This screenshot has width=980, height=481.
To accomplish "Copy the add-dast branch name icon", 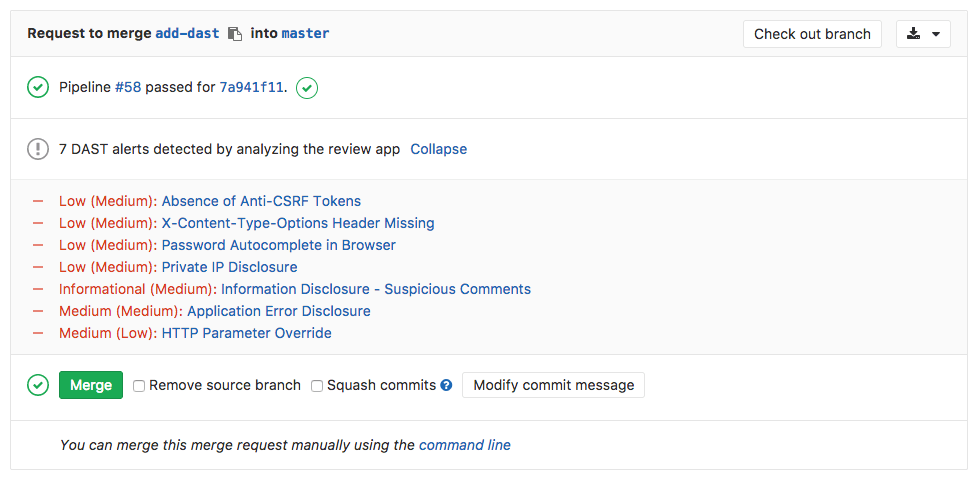I will [x=235, y=34].
